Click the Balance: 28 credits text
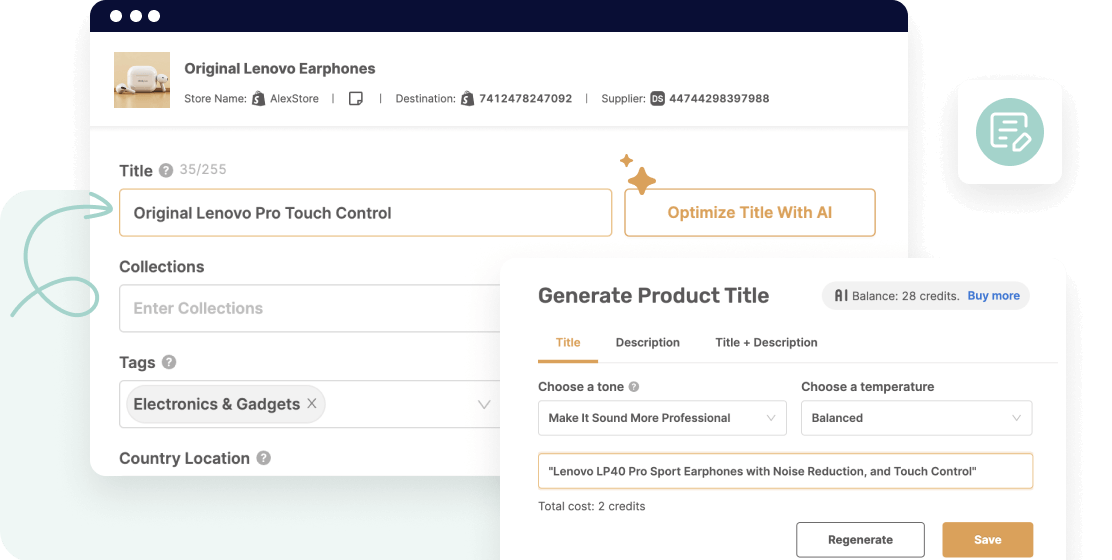1112x560 pixels. point(906,296)
